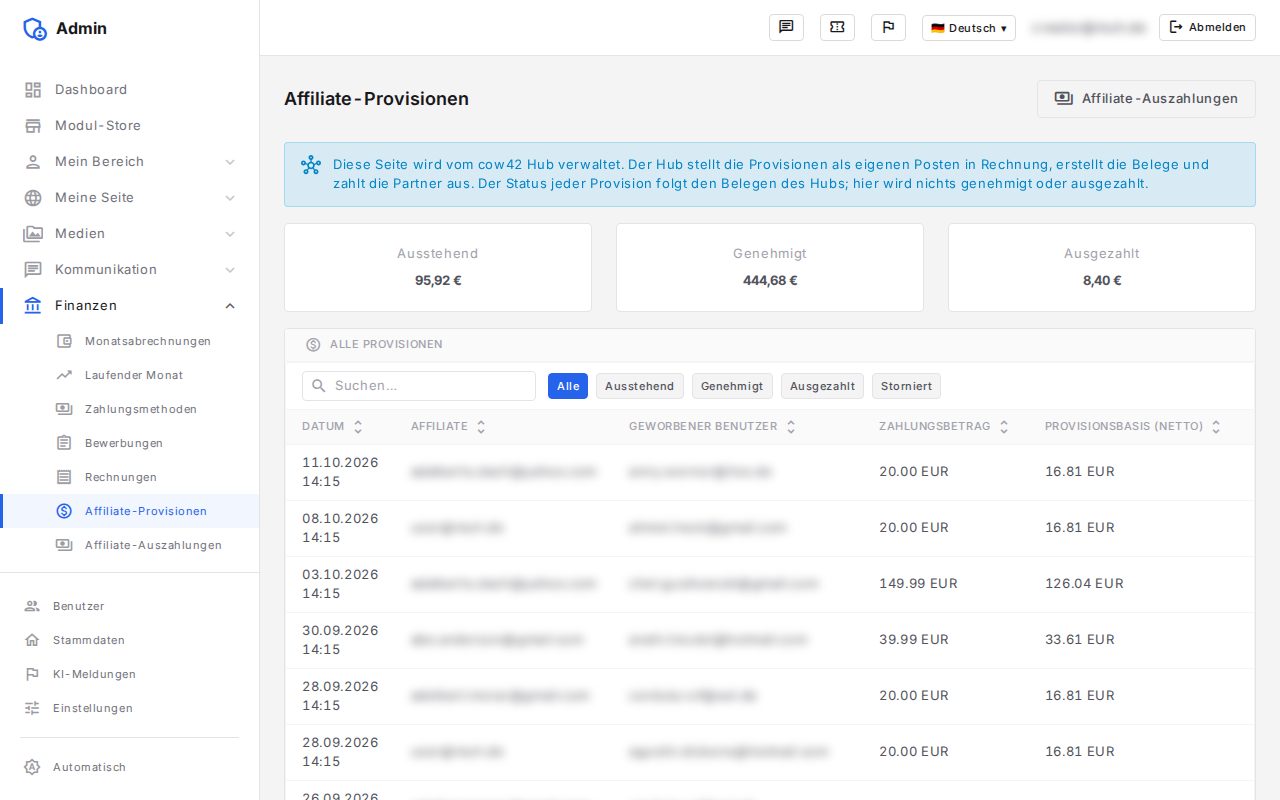
Task: Open Affiliate-Auszahlungen in the sidebar
Action: click(x=130, y=545)
